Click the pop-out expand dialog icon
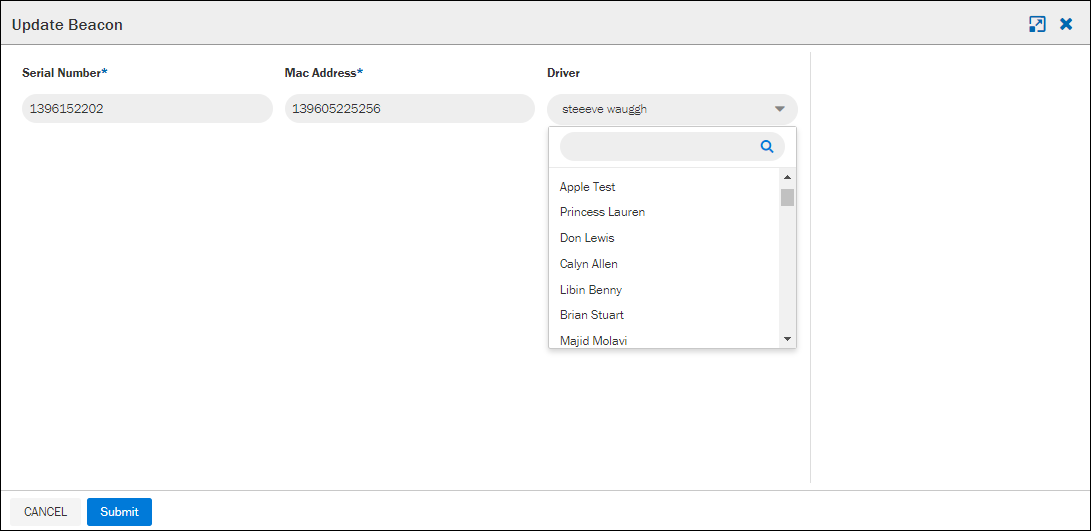Viewport: 1091px width, 531px height. [x=1037, y=24]
